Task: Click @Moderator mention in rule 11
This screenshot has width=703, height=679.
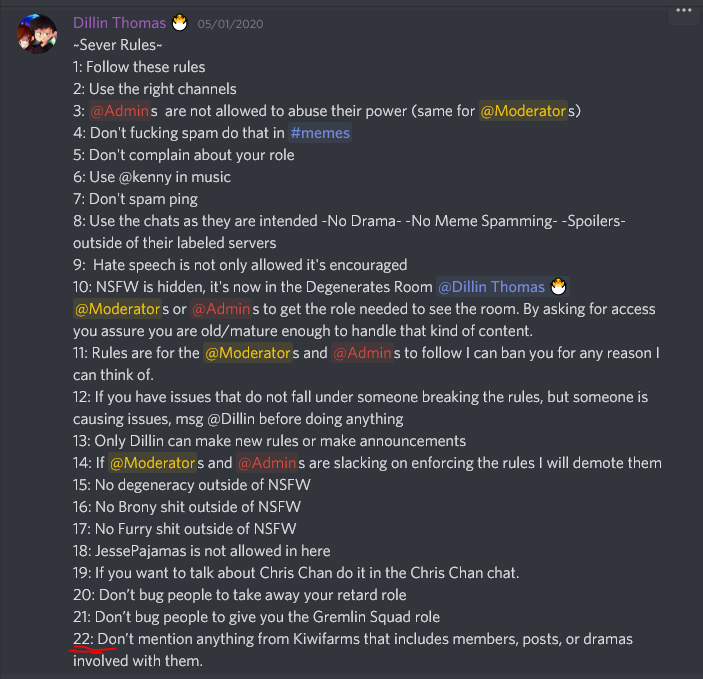Action: (x=248, y=353)
